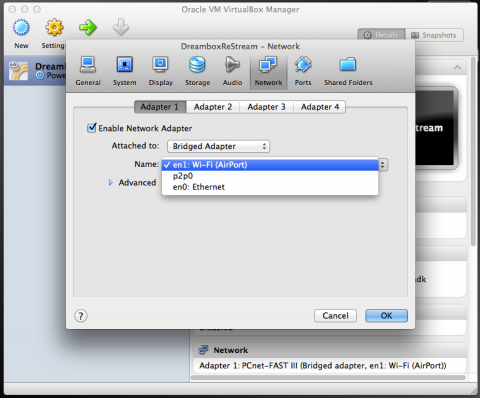
Task: Switch to the Adapter 4 tab
Action: 320,107
